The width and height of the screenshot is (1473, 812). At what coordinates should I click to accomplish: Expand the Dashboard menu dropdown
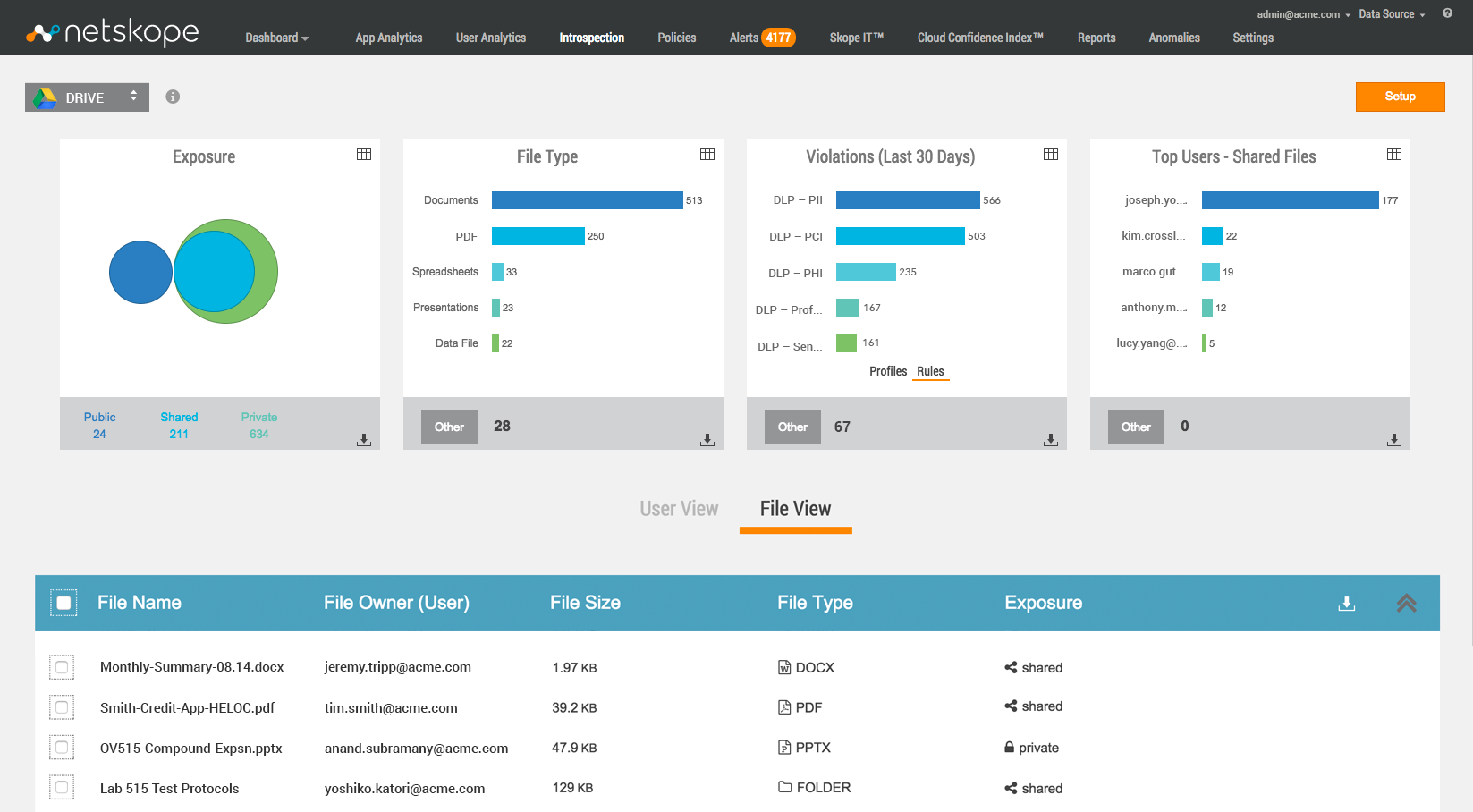click(x=276, y=38)
